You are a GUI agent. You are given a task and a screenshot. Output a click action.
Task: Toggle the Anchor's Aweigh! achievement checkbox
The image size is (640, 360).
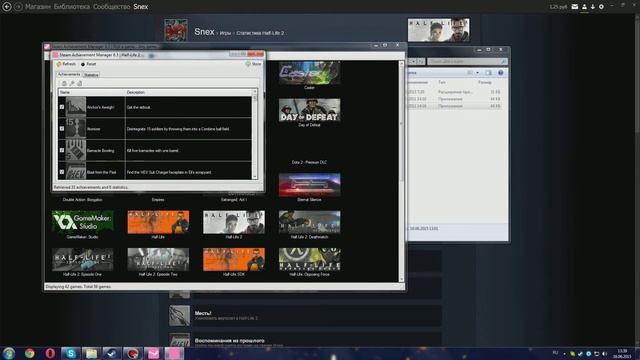point(62,107)
